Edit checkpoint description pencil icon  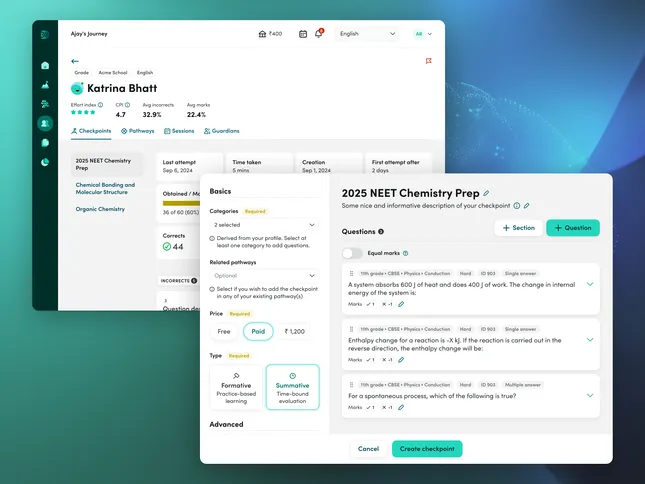tap(527, 206)
